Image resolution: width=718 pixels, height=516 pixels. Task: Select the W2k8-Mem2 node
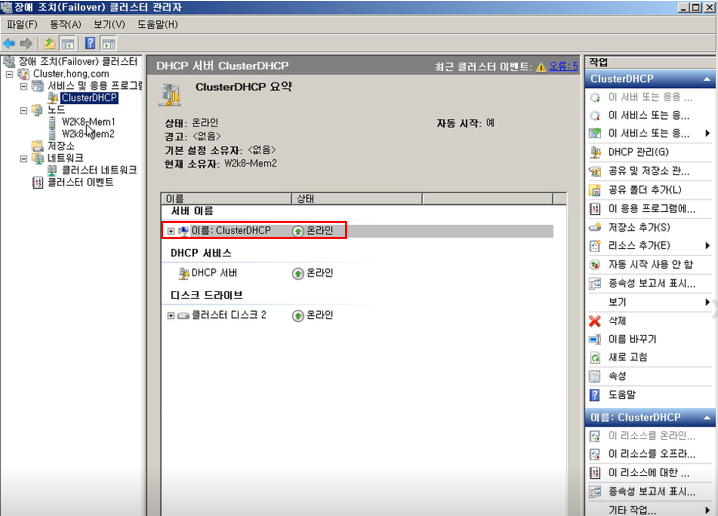click(x=88, y=134)
